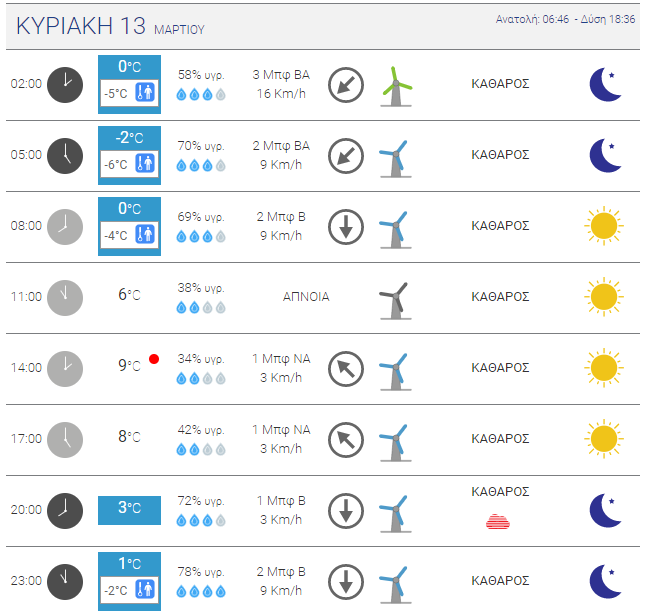Click the blue 3°C temperature box
The height and width of the screenshot is (613, 651).
click(130, 510)
